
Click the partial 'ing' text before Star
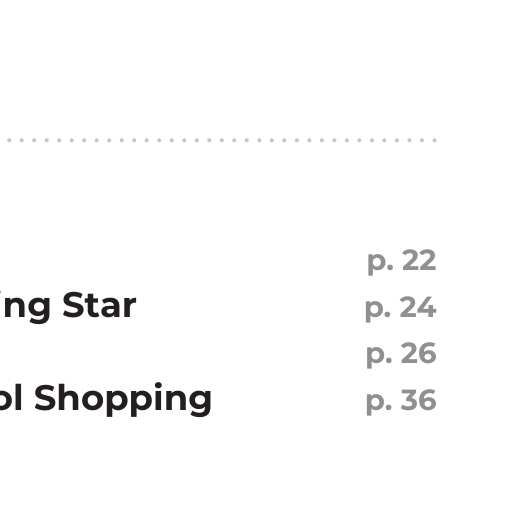click(25, 307)
